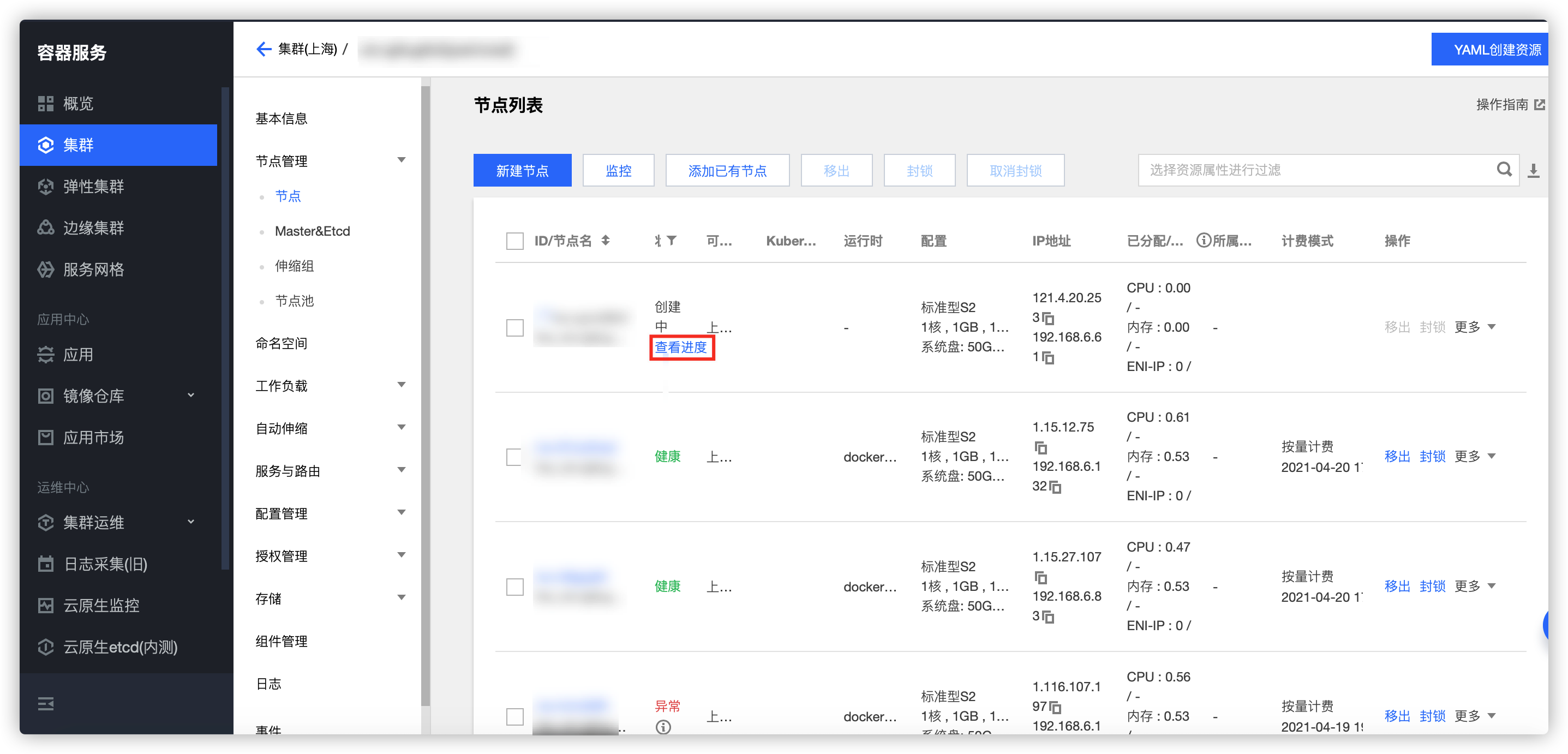The height and width of the screenshot is (754, 1568).
Task: Check the box for the 异常 node row
Action: pyautogui.click(x=515, y=716)
